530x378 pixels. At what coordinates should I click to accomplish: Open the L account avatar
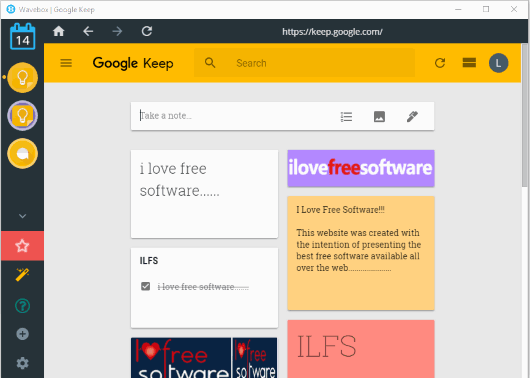pos(498,63)
